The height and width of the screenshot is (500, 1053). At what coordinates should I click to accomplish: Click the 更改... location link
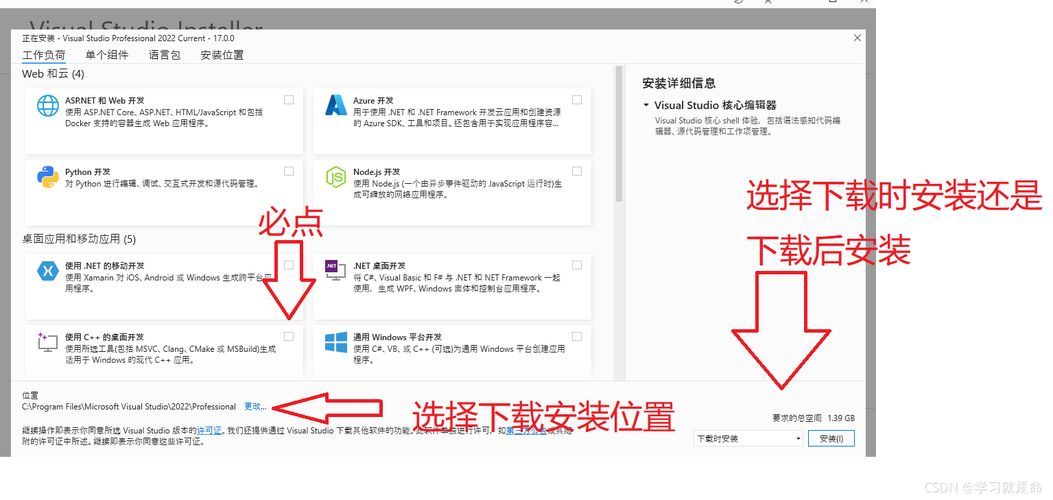pos(255,406)
